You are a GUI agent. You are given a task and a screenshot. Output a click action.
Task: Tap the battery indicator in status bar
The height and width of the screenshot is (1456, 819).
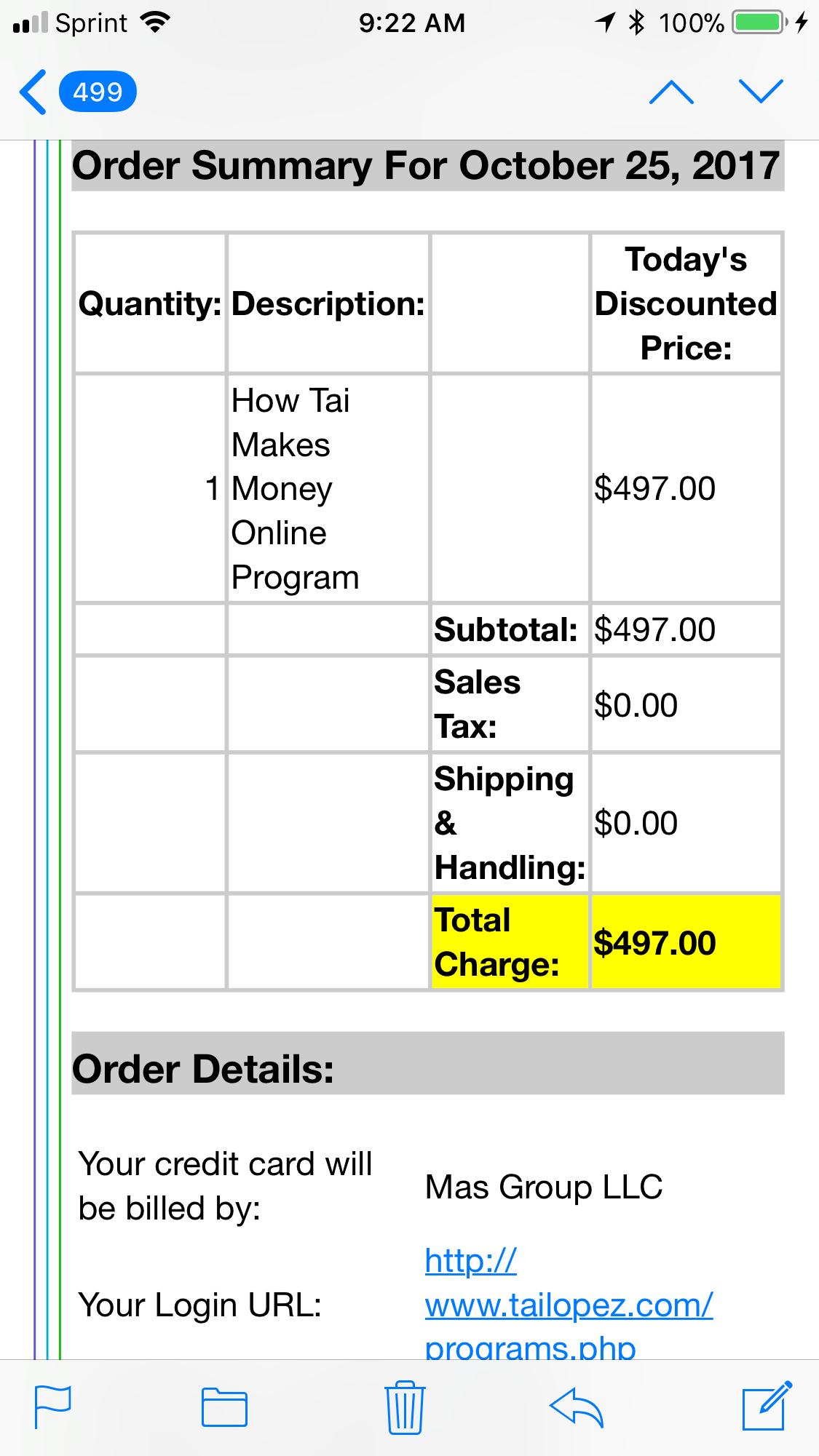point(760,23)
